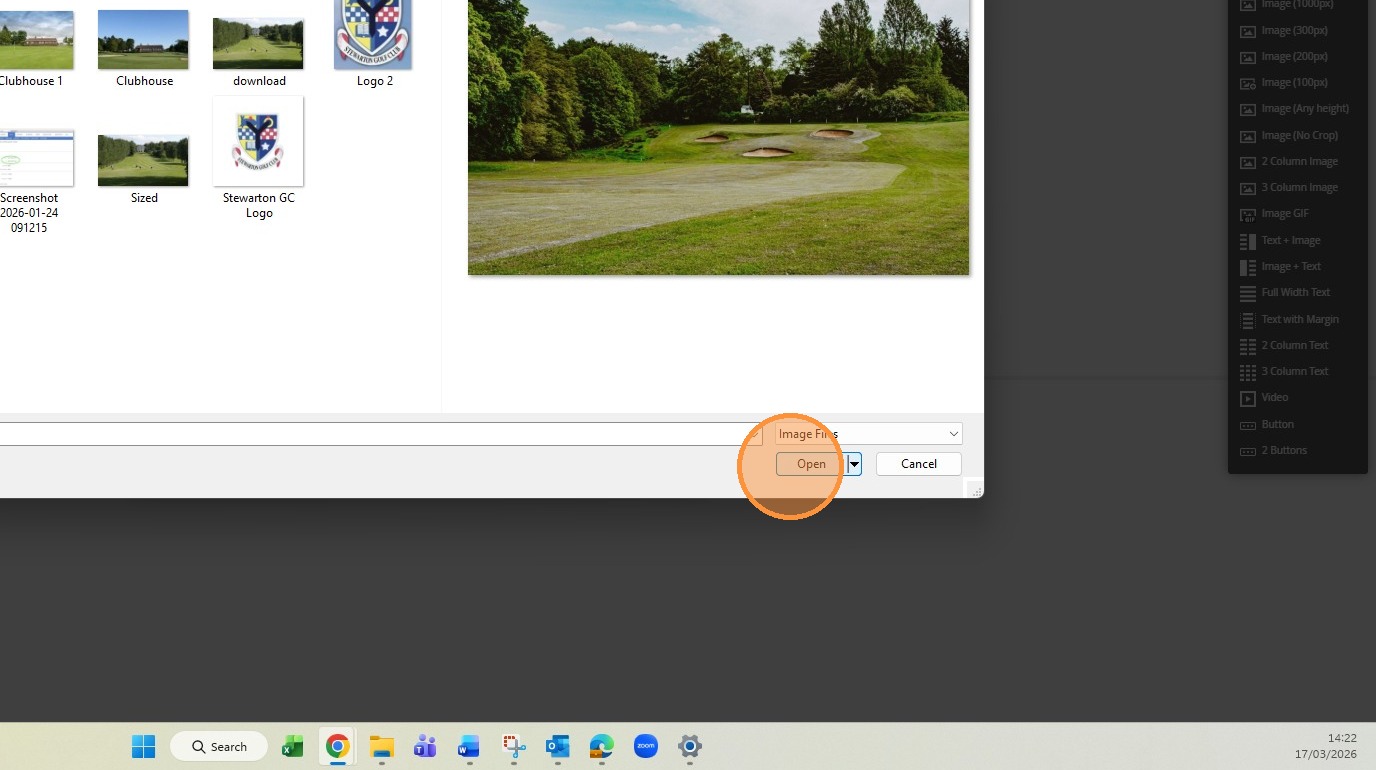The width and height of the screenshot is (1376, 770).
Task: Select the Image + Text block in the background panel
Action: point(1281,266)
